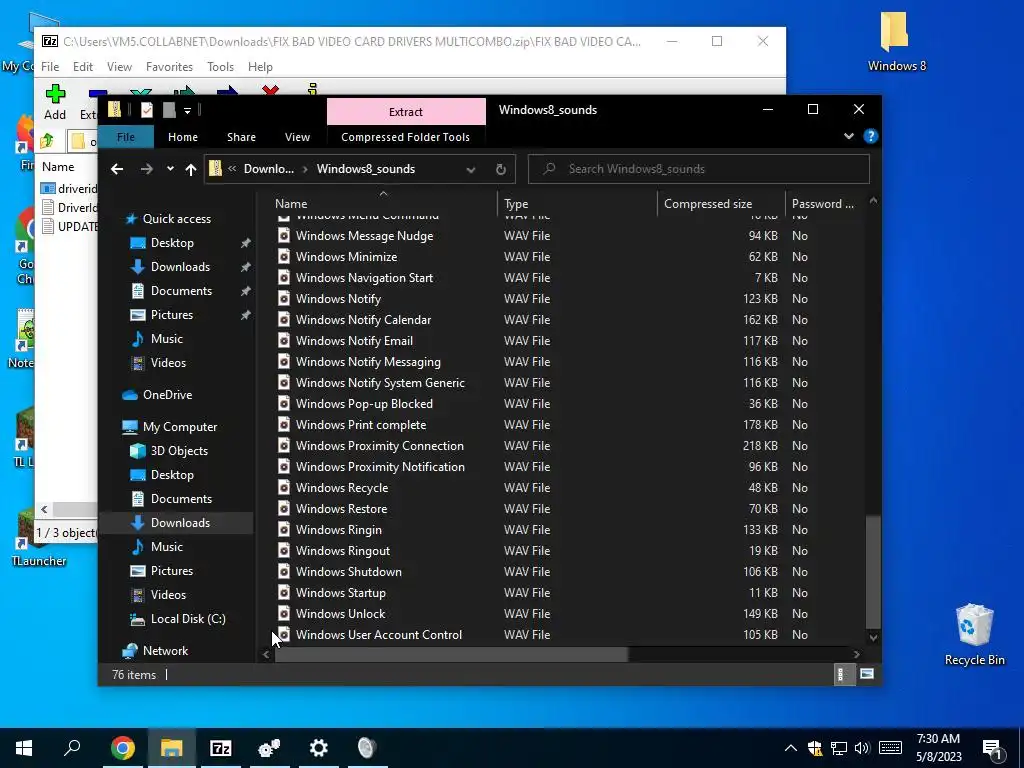Open Chrome from the taskbar

tap(122, 748)
